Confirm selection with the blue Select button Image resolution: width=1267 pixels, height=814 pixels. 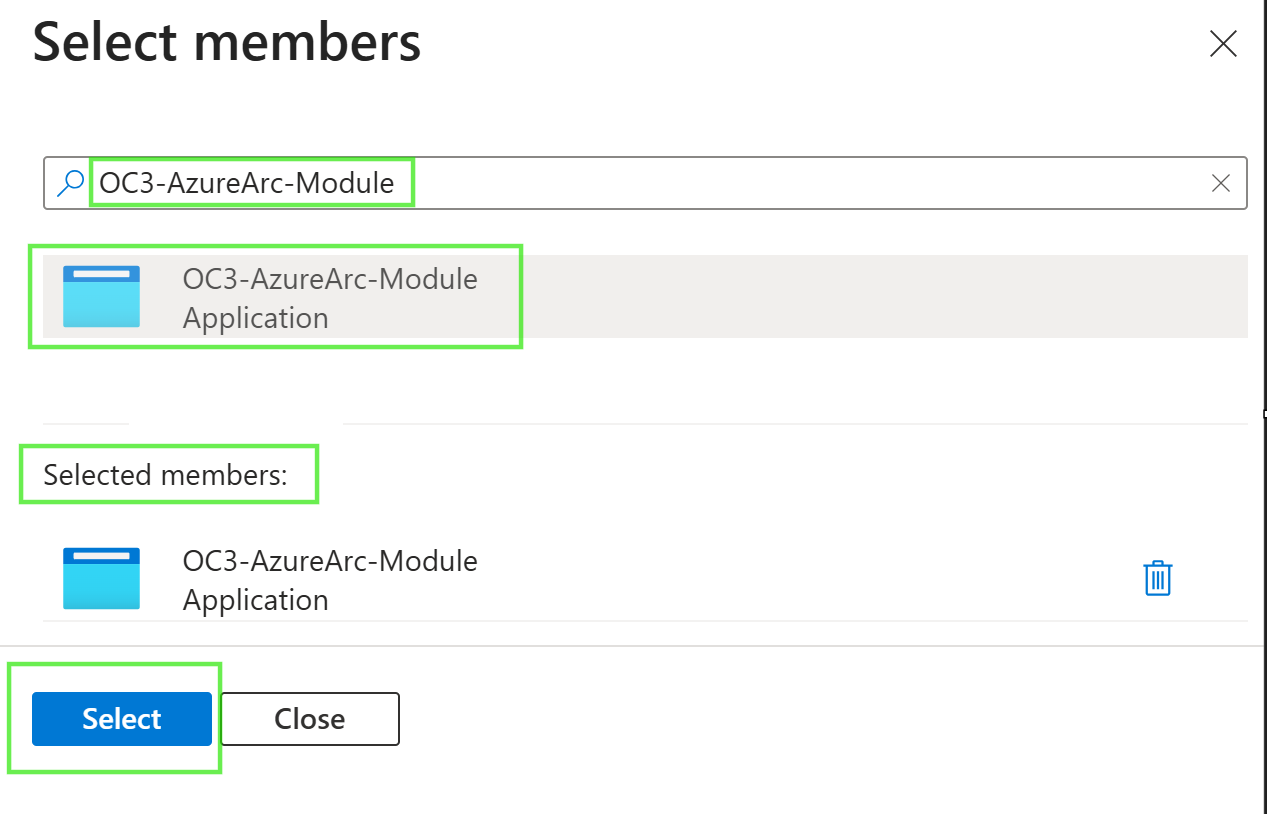tap(122, 719)
